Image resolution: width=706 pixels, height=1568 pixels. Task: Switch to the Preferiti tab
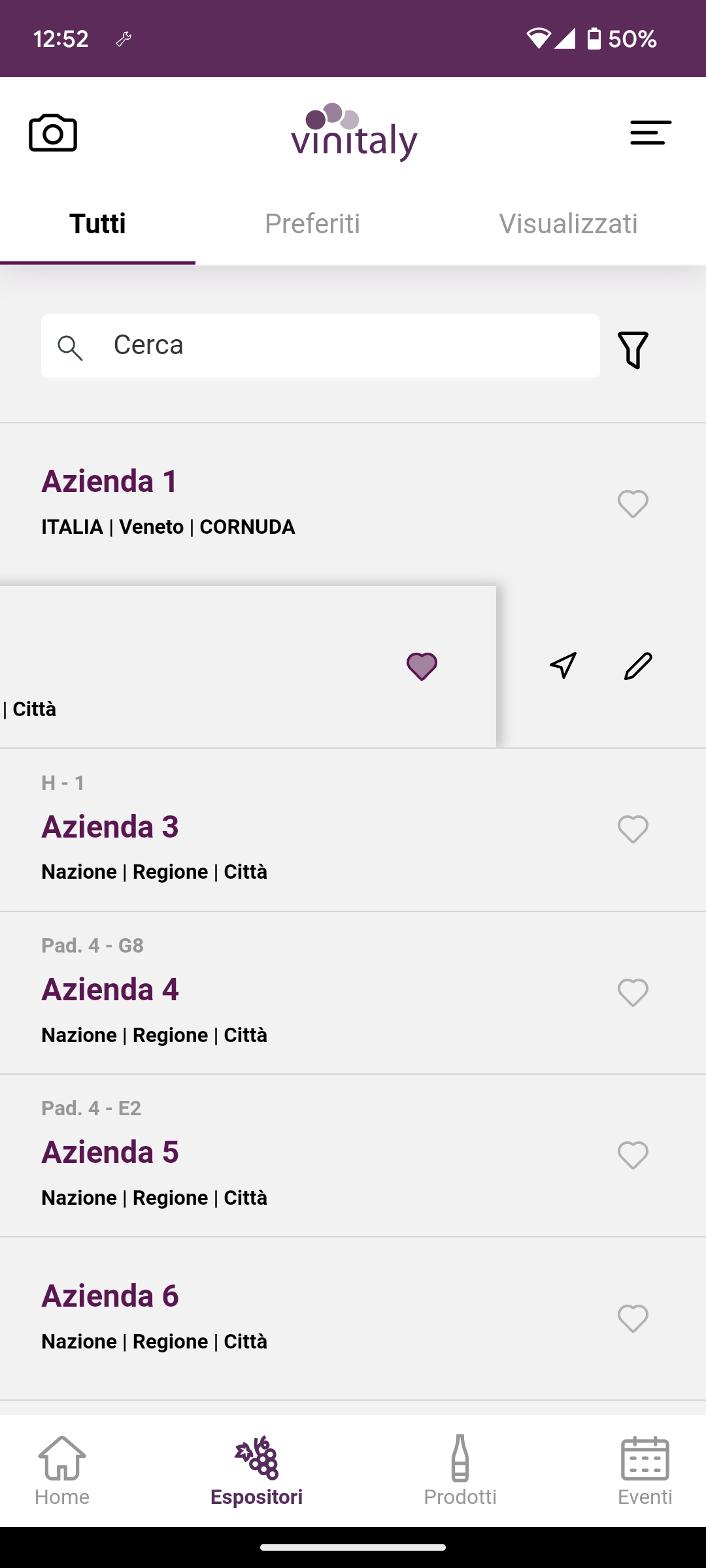(312, 223)
